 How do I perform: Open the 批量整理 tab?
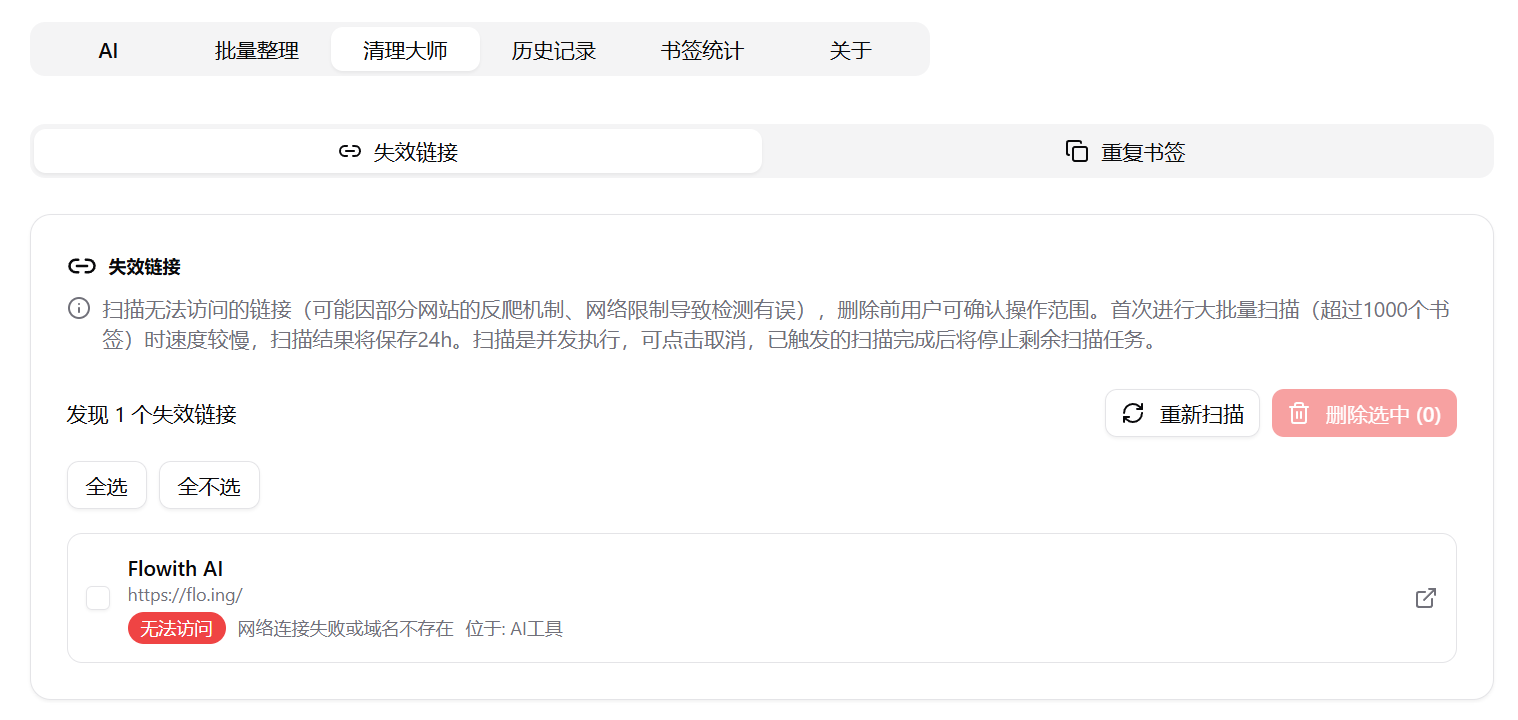[x=257, y=49]
